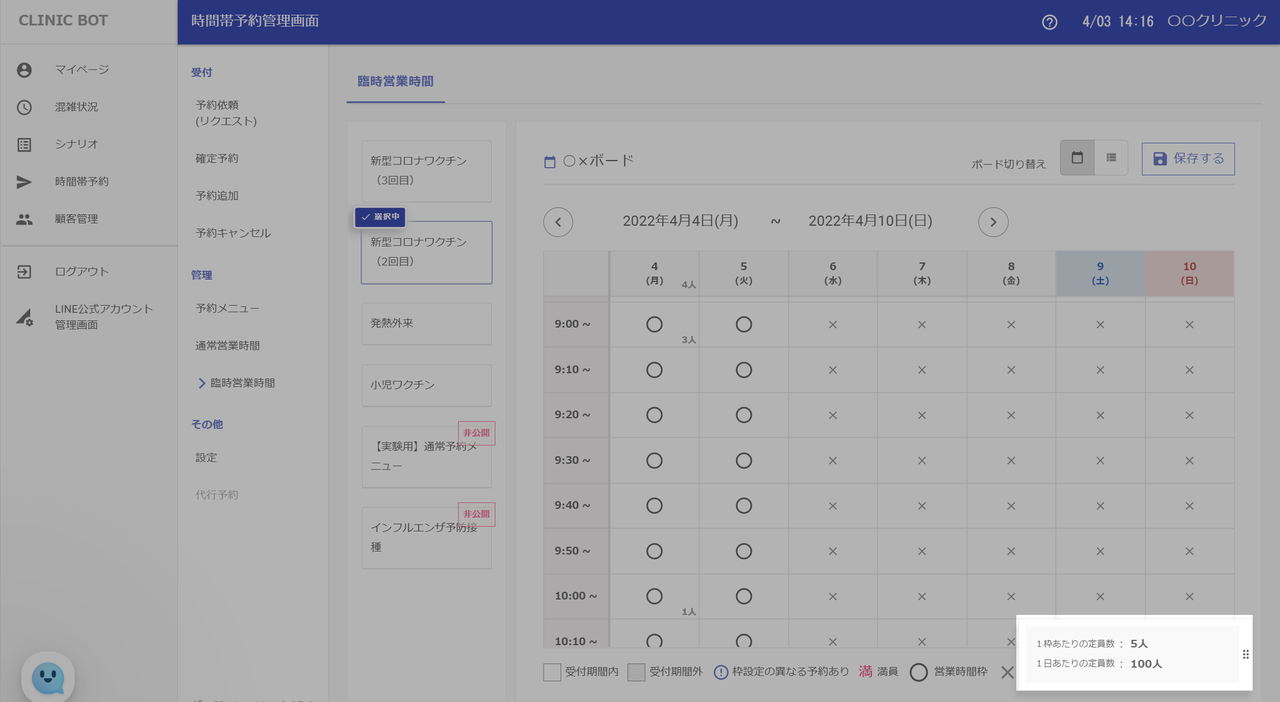Open 混雑状況 in the sidebar

[x=76, y=107]
